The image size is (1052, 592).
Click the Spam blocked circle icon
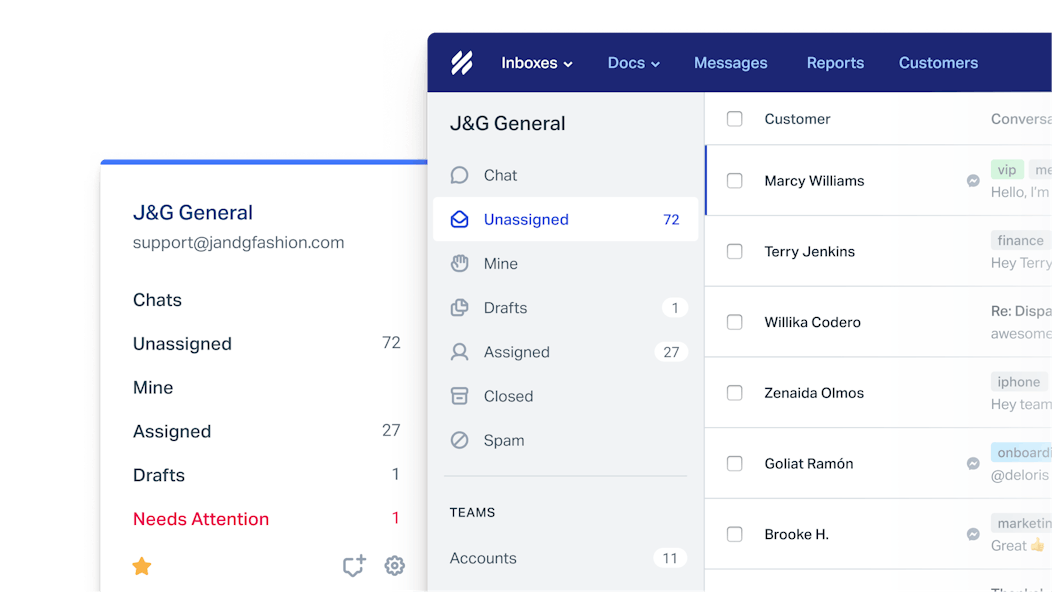(460, 440)
